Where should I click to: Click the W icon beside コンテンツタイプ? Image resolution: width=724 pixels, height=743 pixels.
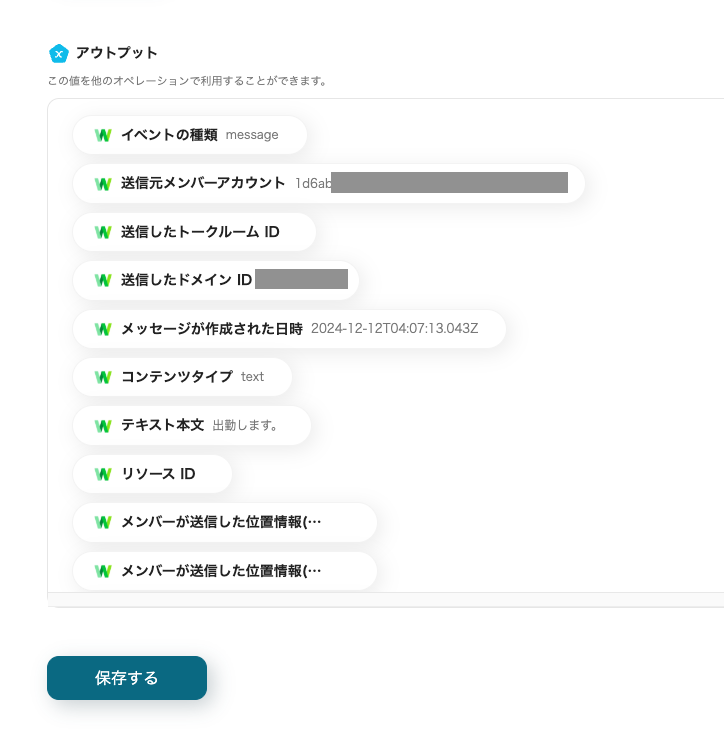coord(102,377)
